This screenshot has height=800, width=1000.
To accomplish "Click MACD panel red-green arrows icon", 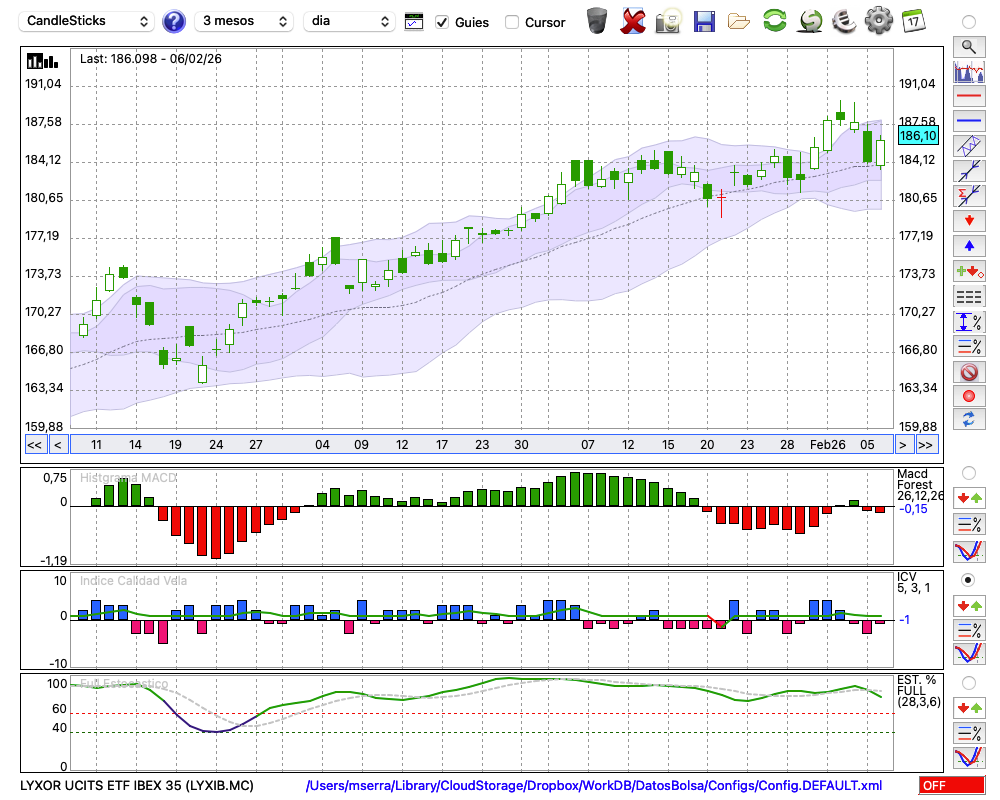I will click(969, 498).
